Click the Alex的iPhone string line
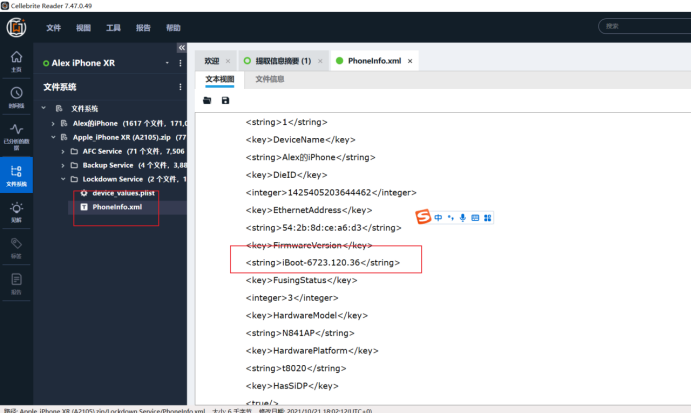Viewport: 691px width, 414px height. click(x=310, y=157)
